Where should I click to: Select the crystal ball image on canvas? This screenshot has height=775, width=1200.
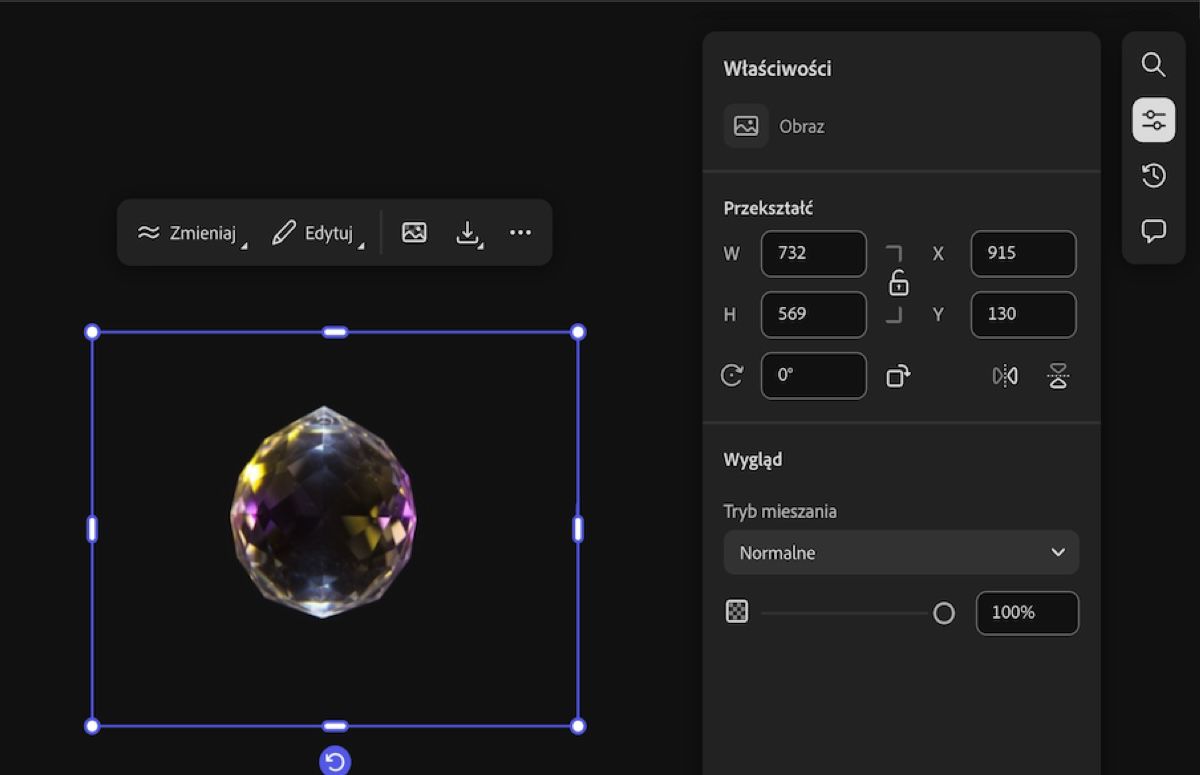[324, 511]
